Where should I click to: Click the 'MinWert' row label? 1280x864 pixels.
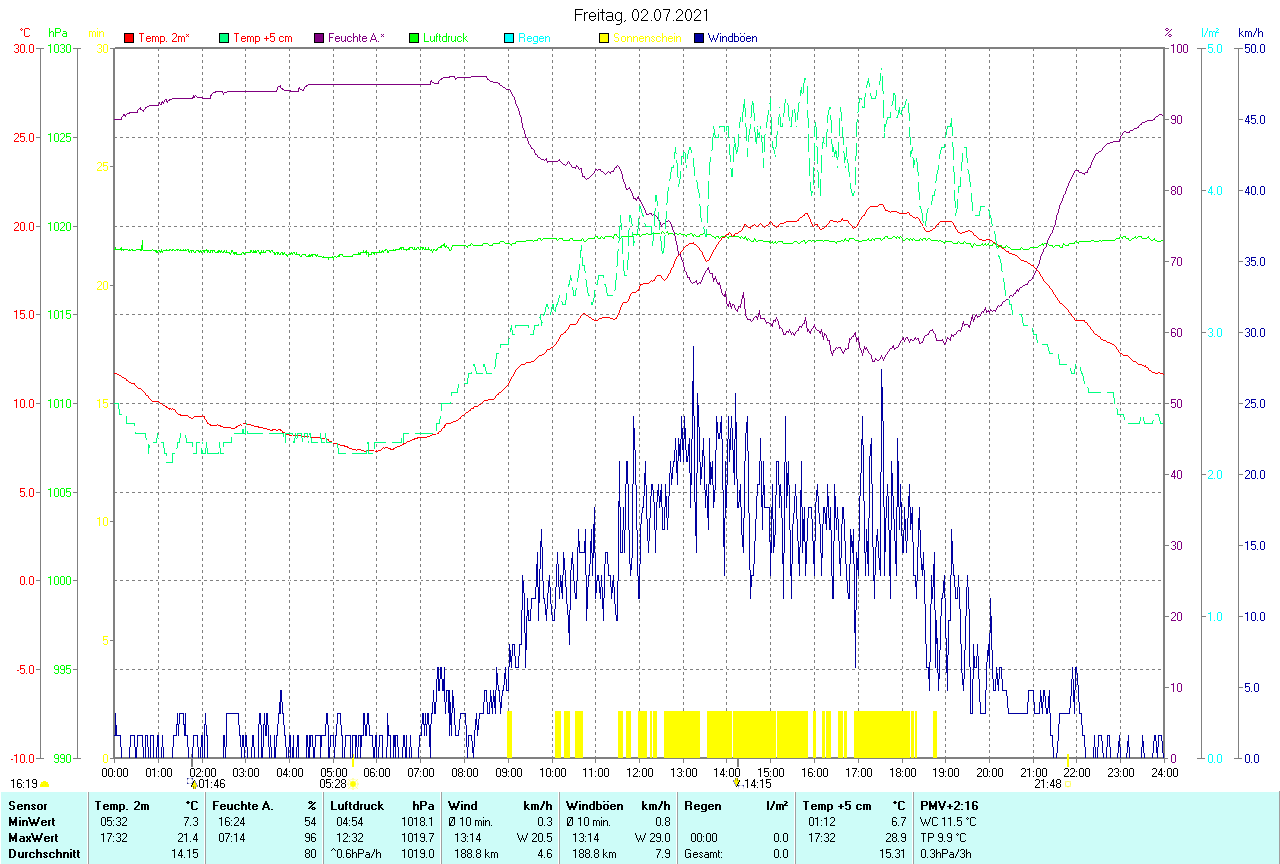(x=31, y=821)
